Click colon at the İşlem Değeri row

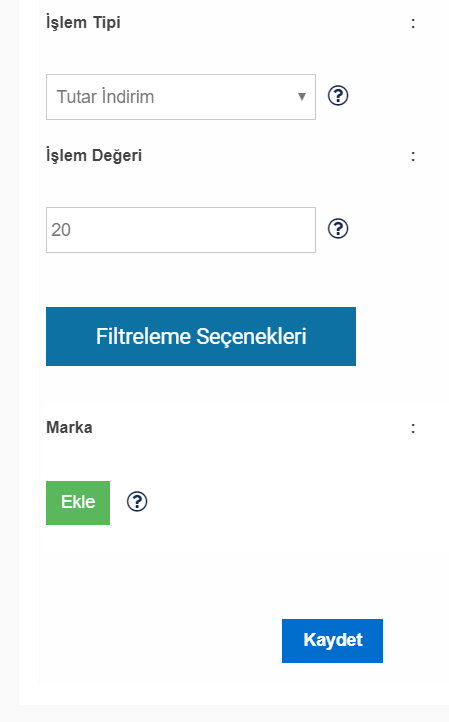[x=413, y=157]
